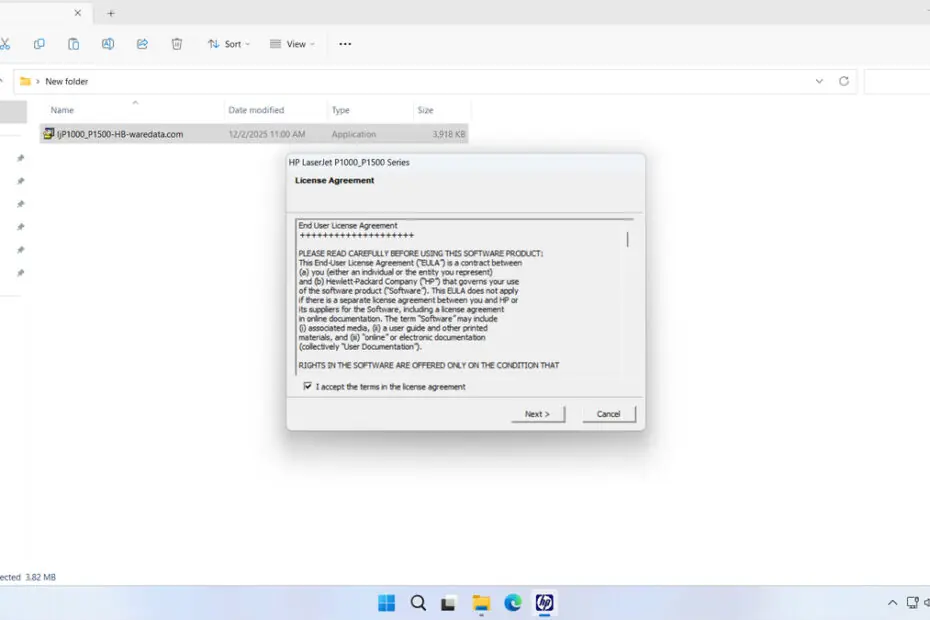Click the Share icon in the toolbar

142,44
